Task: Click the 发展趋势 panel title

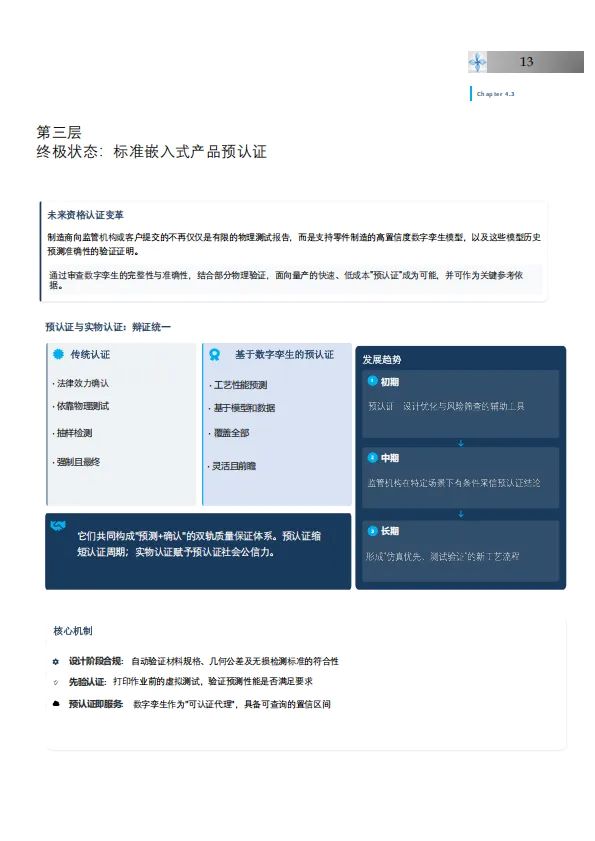Action: tap(381, 359)
